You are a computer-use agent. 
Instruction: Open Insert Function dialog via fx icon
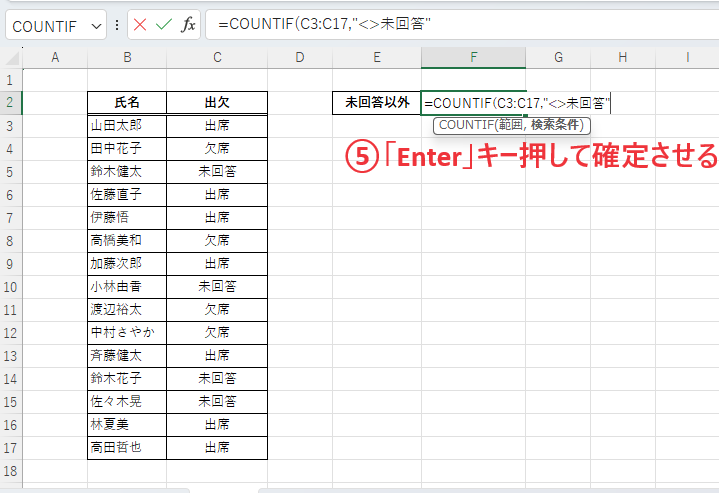coord(188,25)
